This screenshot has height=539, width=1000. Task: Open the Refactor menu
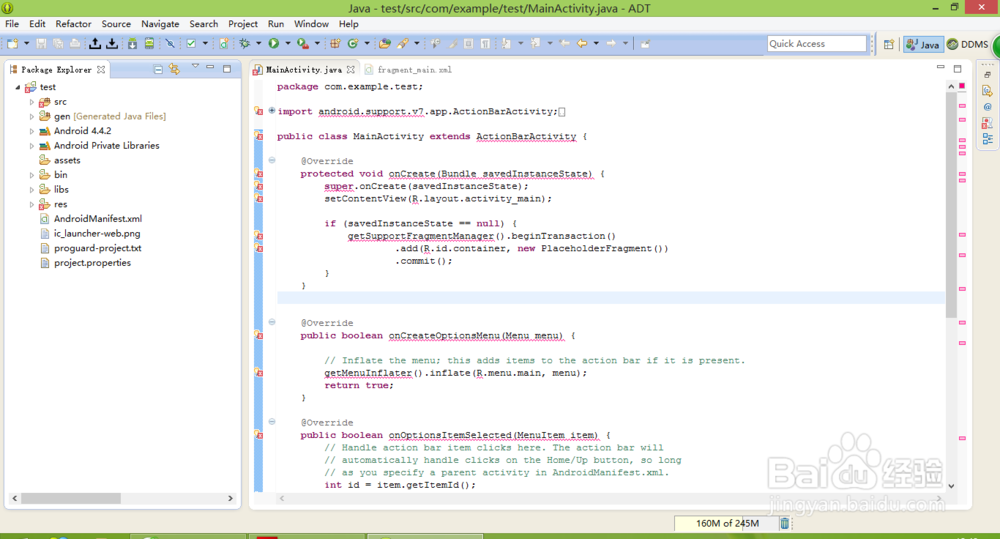click(x=73, y=24)
